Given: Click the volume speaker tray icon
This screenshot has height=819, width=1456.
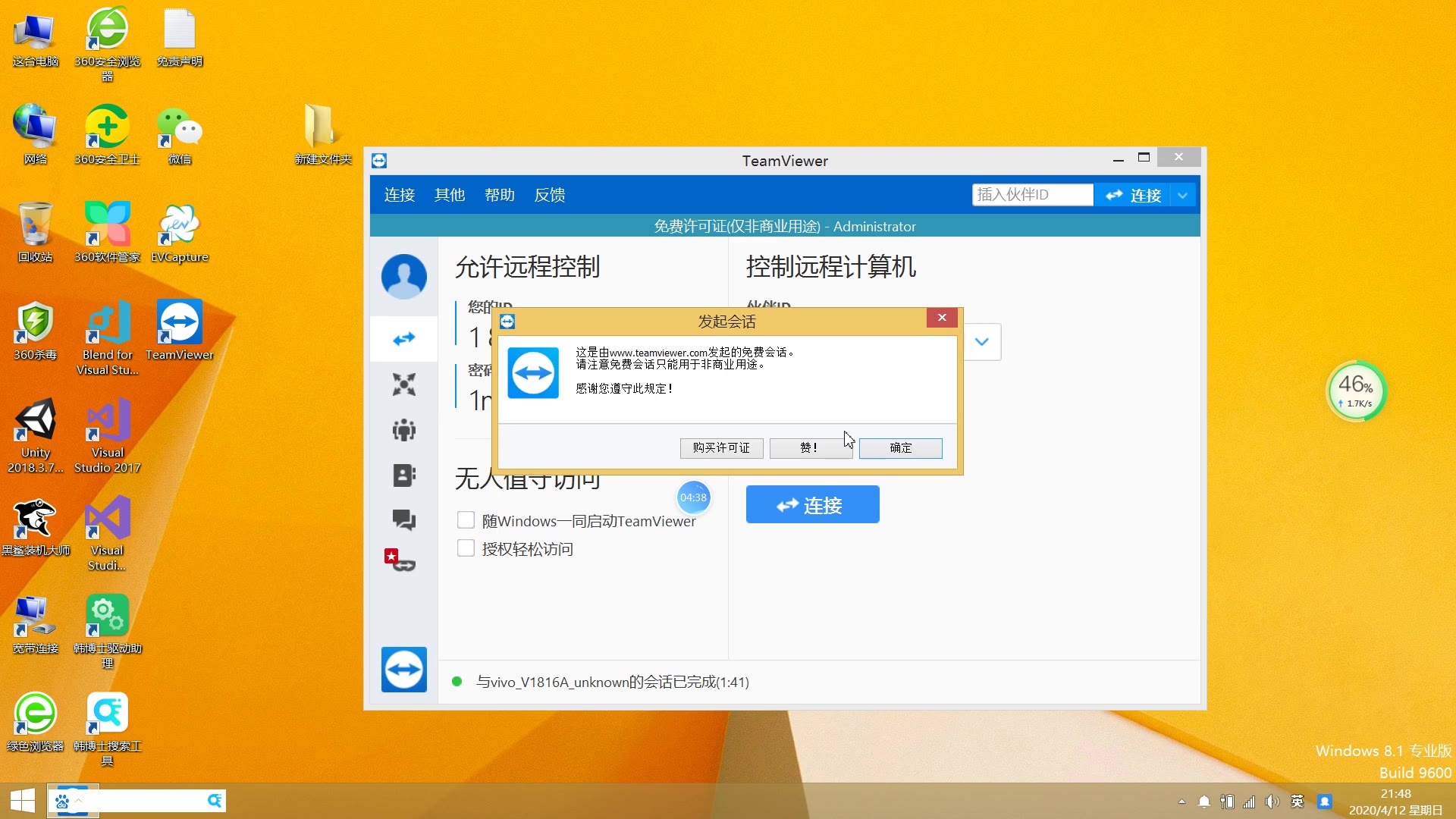Looking at the screenshot, I should pos(1272,802).
